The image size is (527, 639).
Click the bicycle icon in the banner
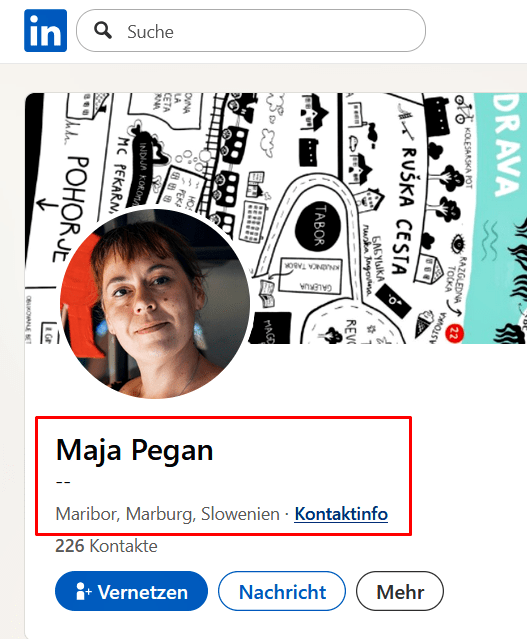pyautogui.click(x=464, y=109)
